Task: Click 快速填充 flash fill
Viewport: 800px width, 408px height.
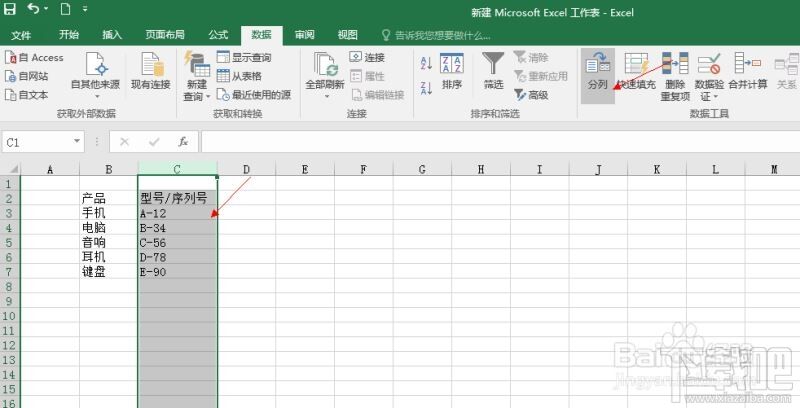Action: point(636,71)
